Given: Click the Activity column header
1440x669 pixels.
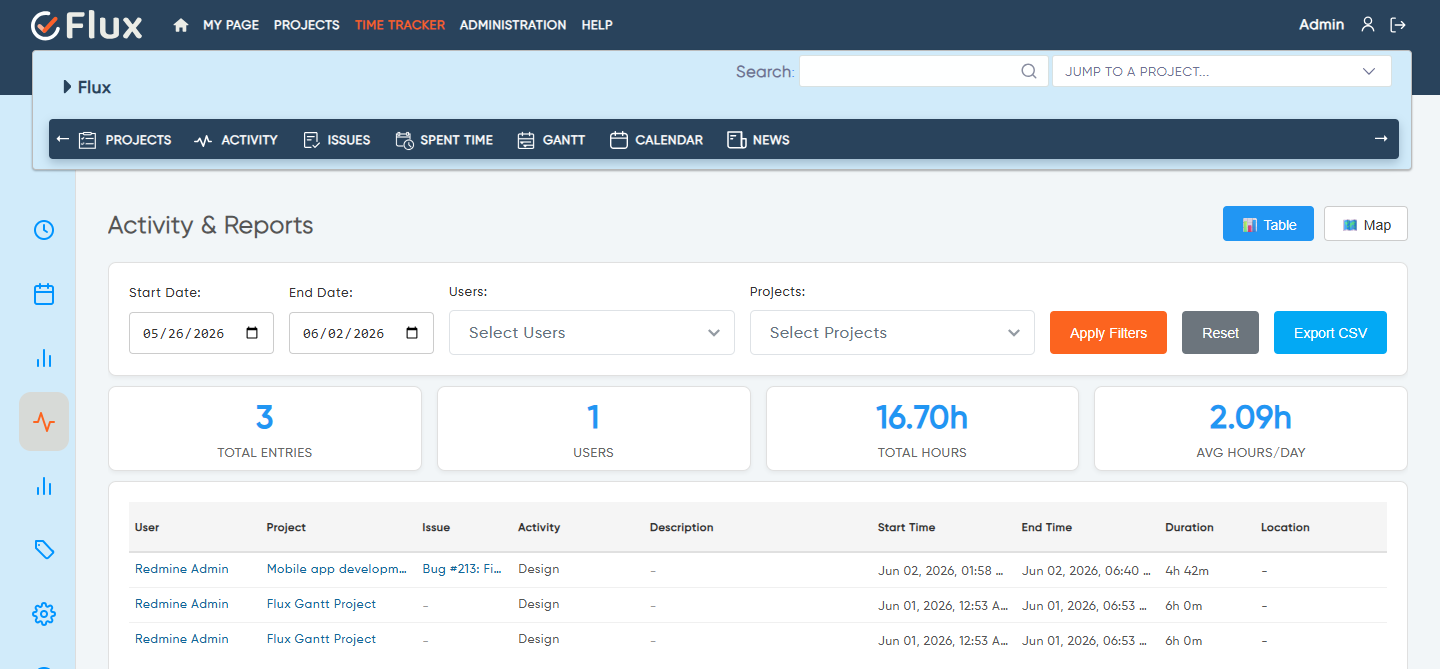Looking at the screenshot, I should pyautogui.click(x=539, y=527).
